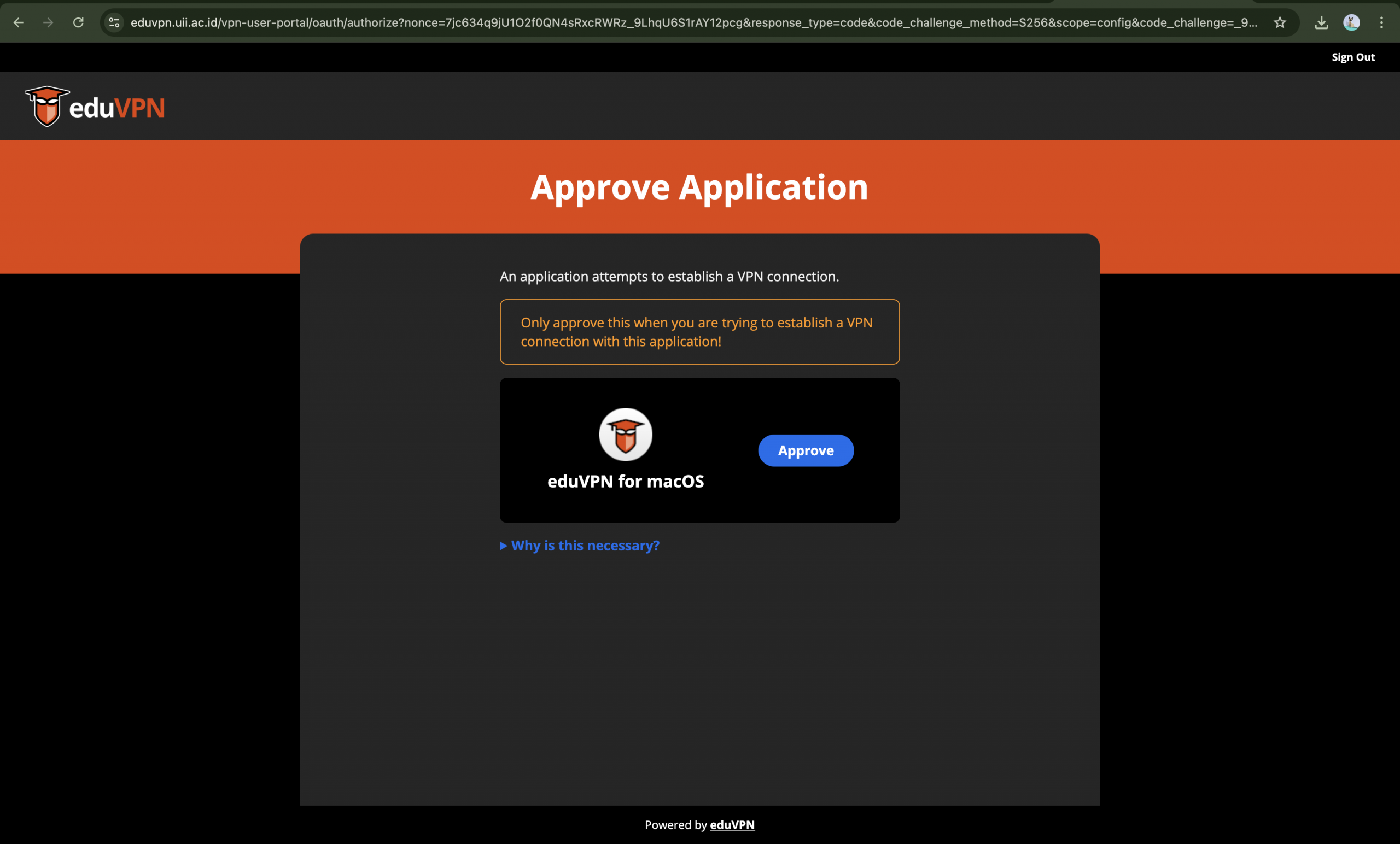Click the disclosure triangle beside Why necessary
This screenshot has height=844, width=1400.
504,546
